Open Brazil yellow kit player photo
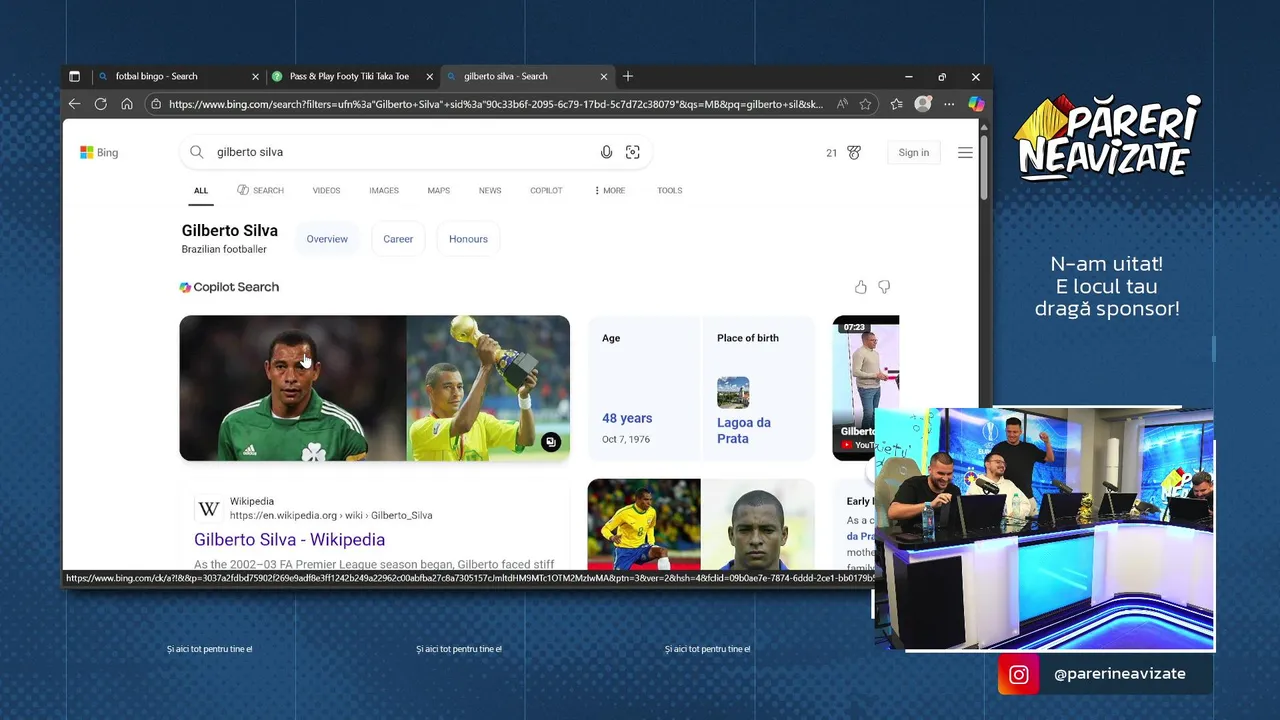Image resolution: width=1280 pixels, height=720 pixels. click(644, 524)
